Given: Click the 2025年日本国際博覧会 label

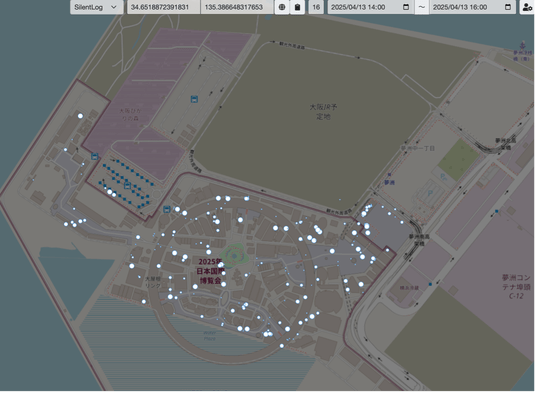Looking at the screenshot, I should 211,271.
